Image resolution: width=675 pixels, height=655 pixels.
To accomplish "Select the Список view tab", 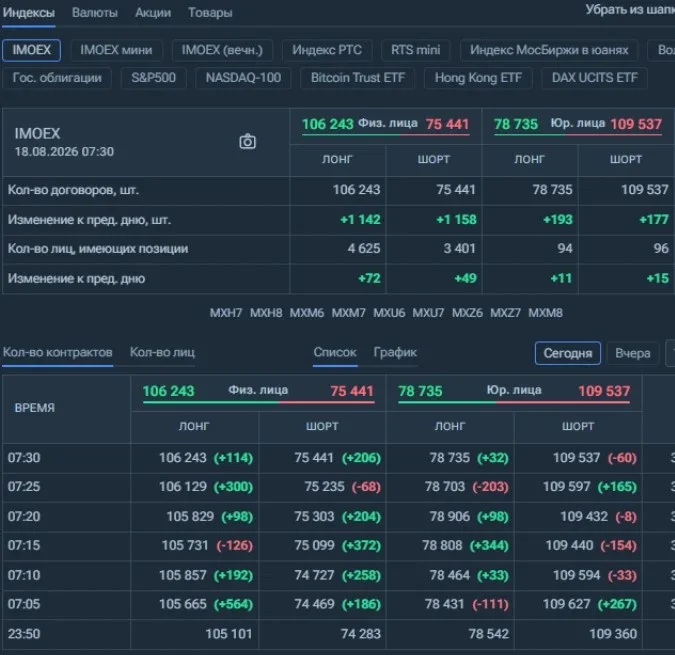I will pos(335,352).
